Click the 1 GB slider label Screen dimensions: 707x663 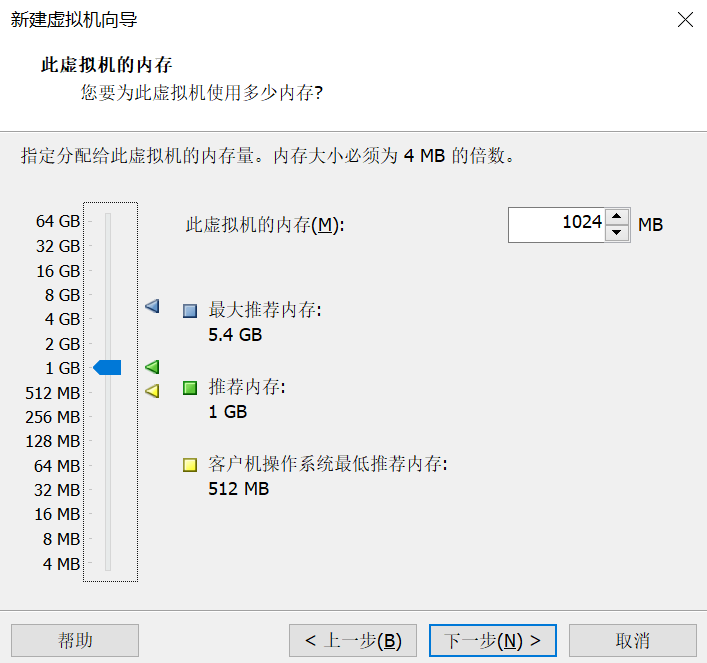(x=62, y=368)
